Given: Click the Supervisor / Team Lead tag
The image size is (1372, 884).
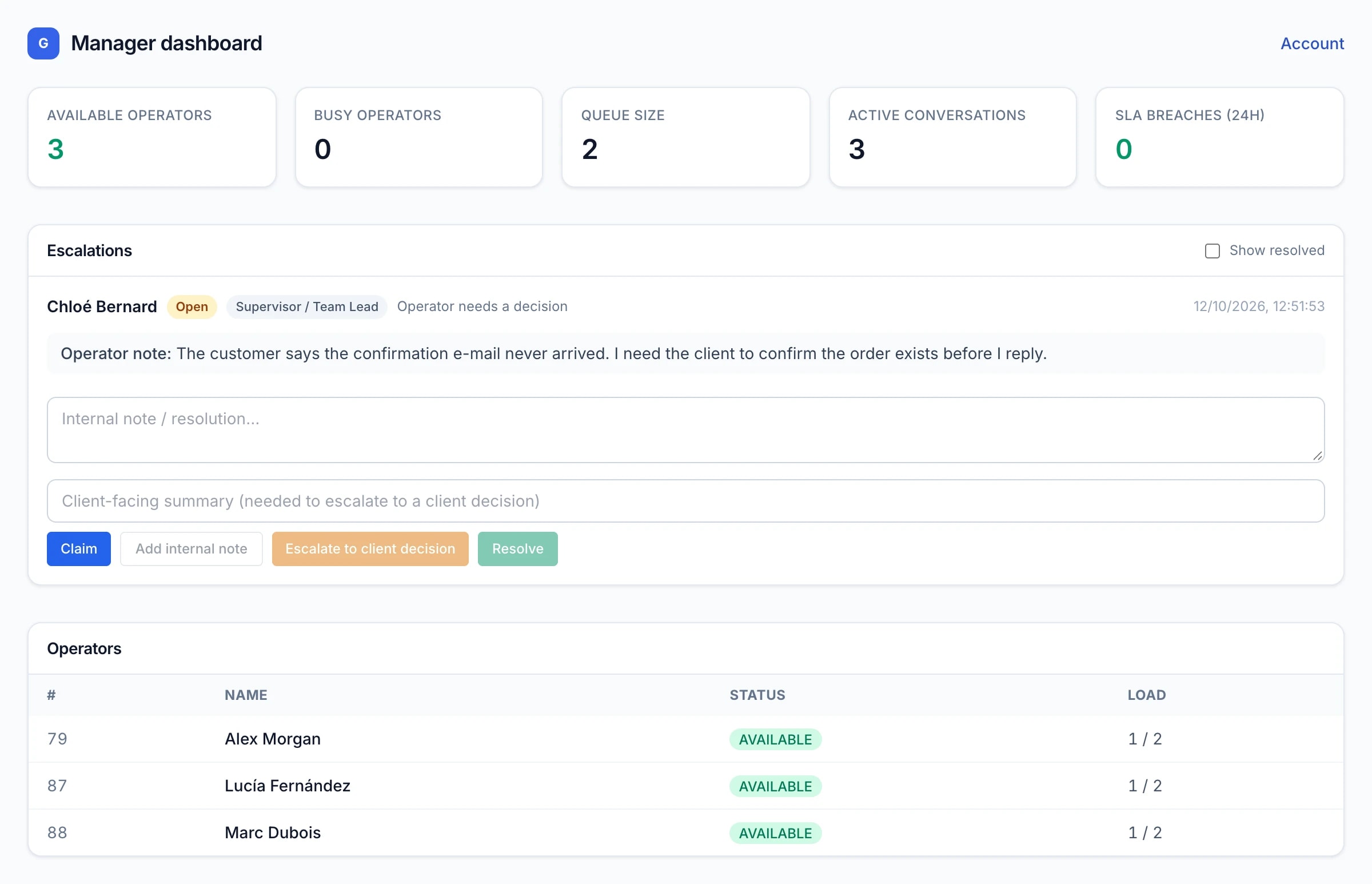Looking at the screenshot, I should (307, 306).
